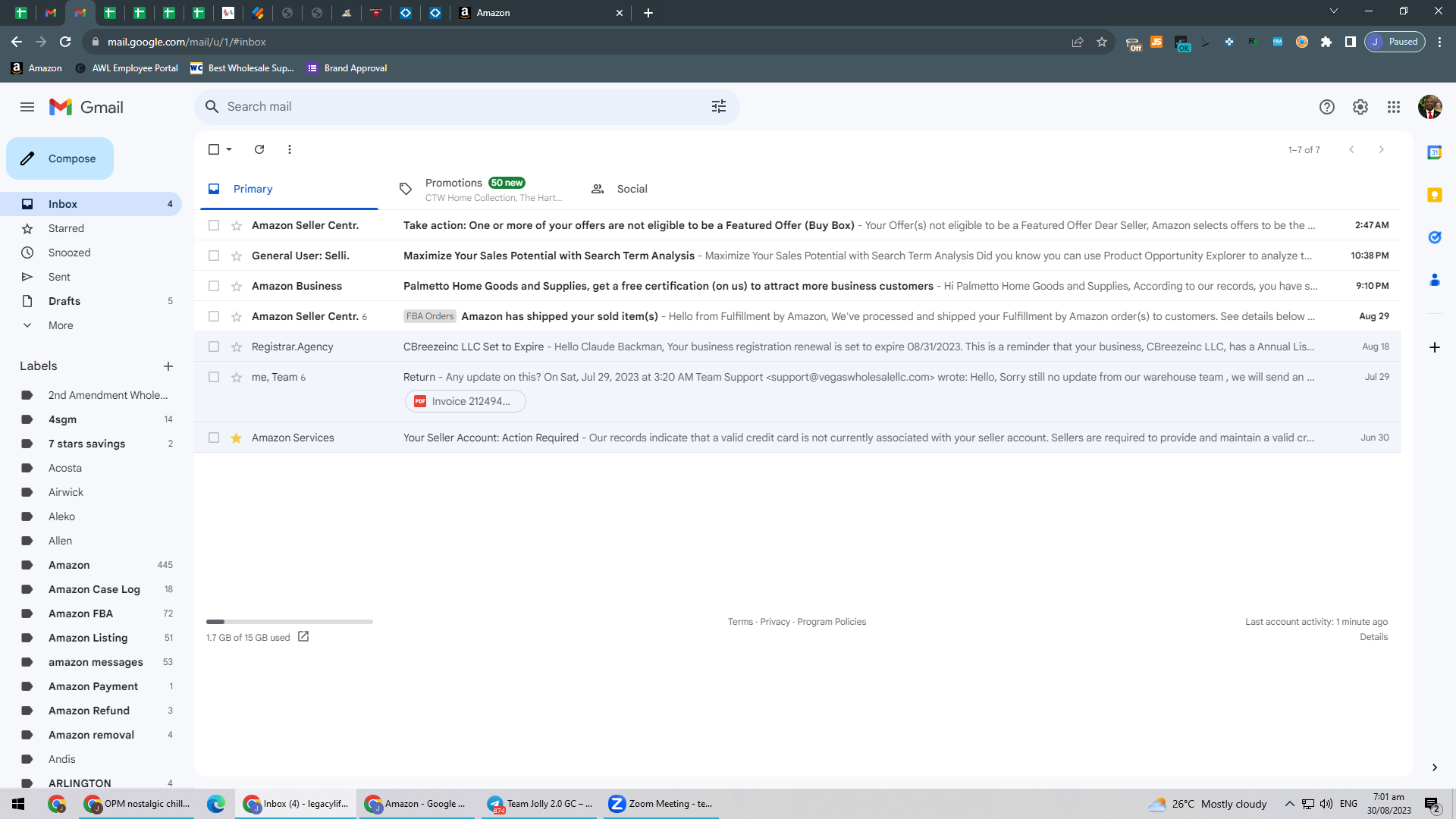Click the search options filter icon
The height and width of the screenshot is (819, 1456).
click(x=719, y=107)
